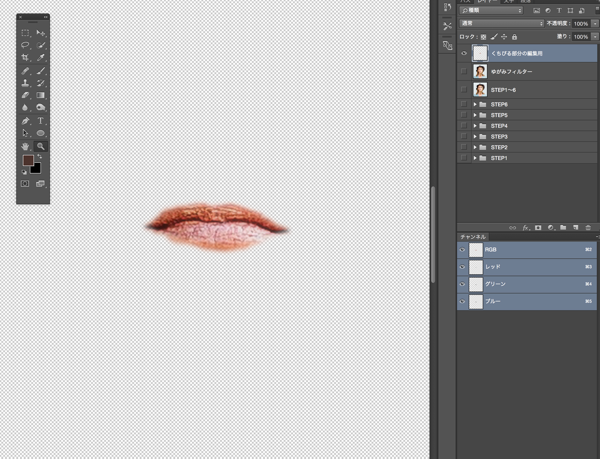Viewport: 600px width, 459px height.
Task: Create a new layer
Action: 576,228
